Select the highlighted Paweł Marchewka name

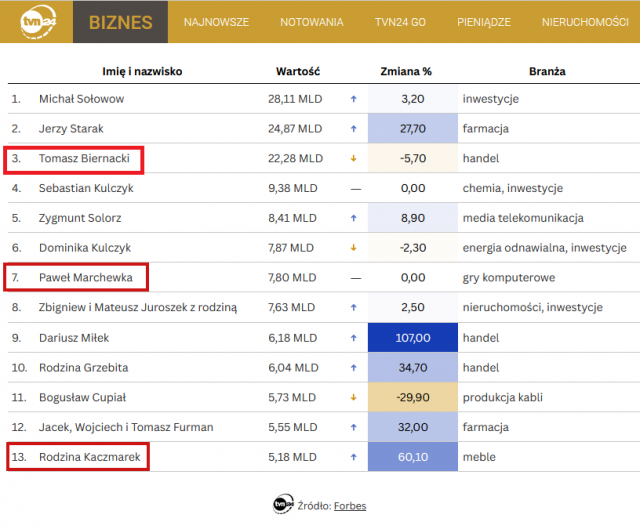point(86,278)
